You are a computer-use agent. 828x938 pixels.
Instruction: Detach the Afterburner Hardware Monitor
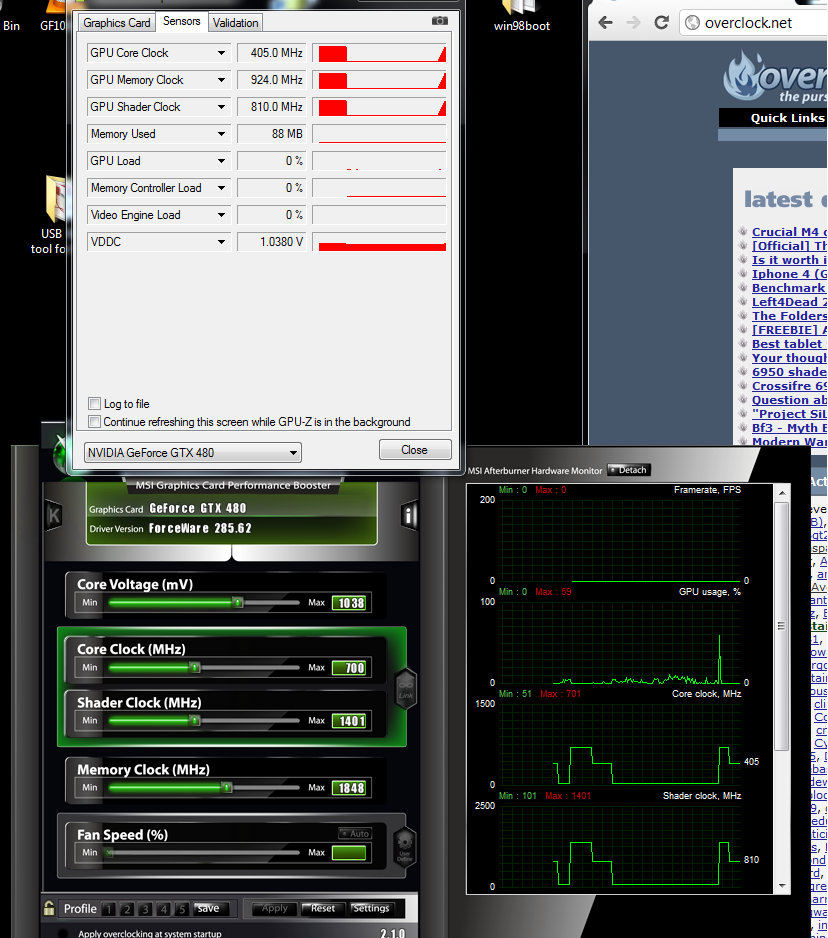coord(628,470)
